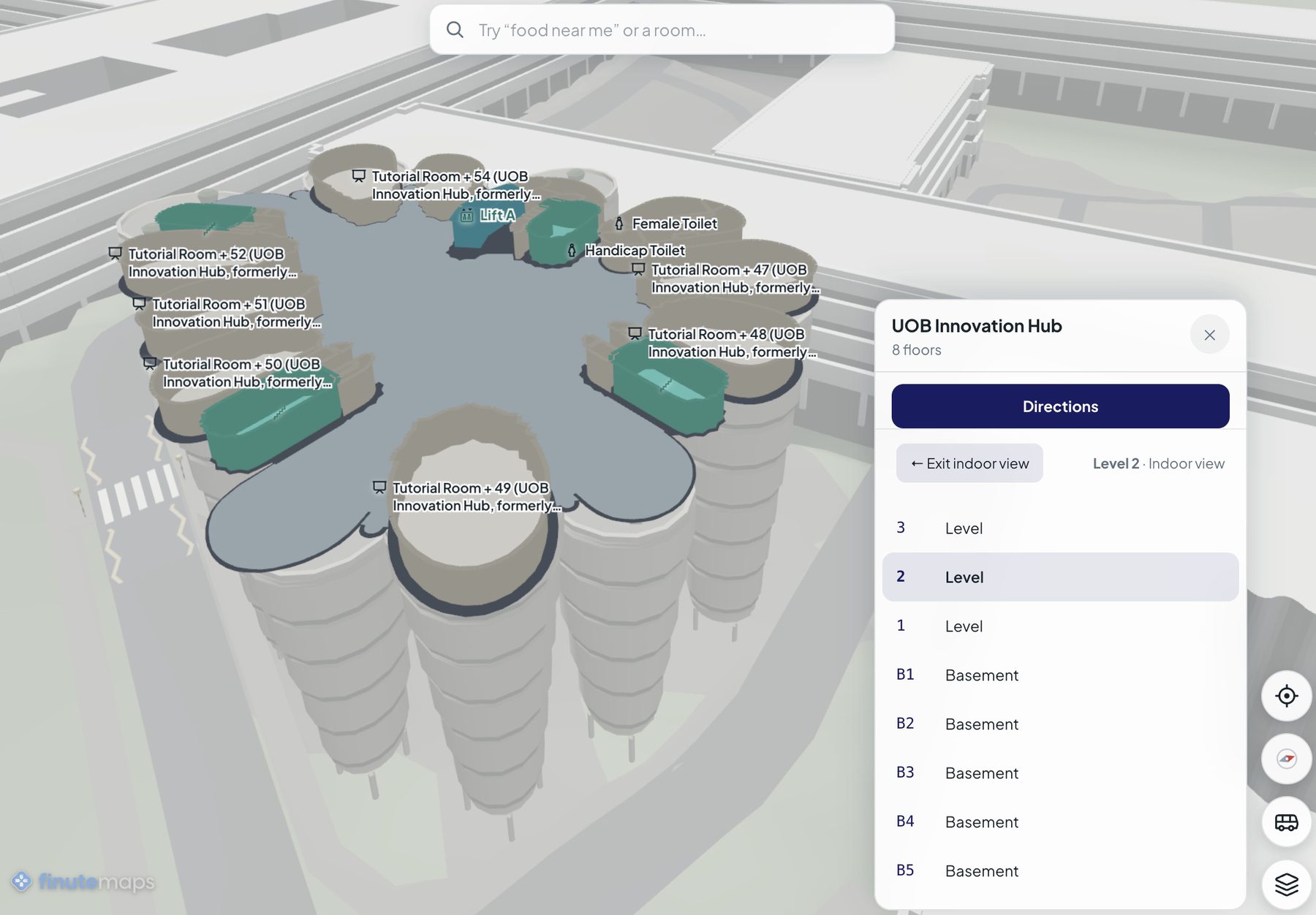Click Tutorial Room + 51 icon
Screen dimensions: 1316x915
pos(139,303)
